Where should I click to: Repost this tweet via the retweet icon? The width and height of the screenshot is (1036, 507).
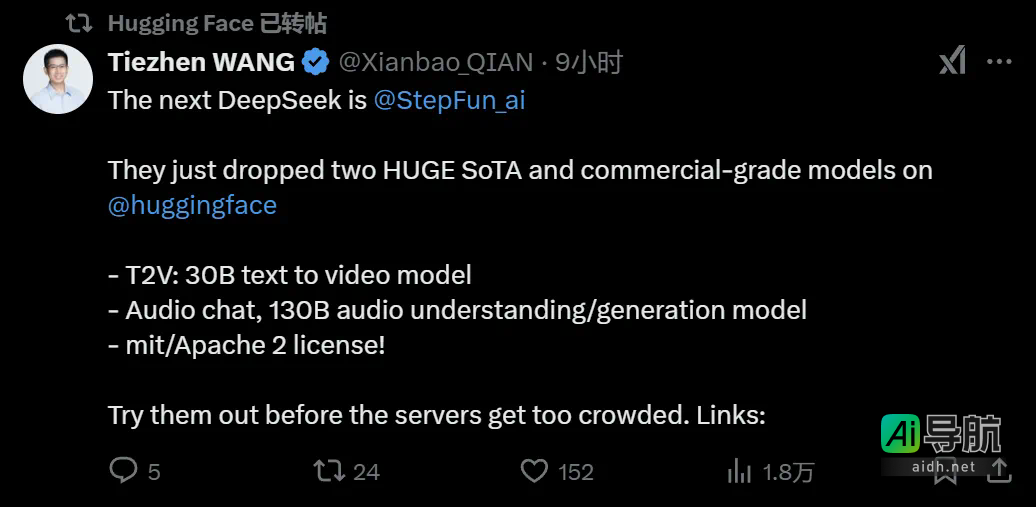click(x=329, y=470)
